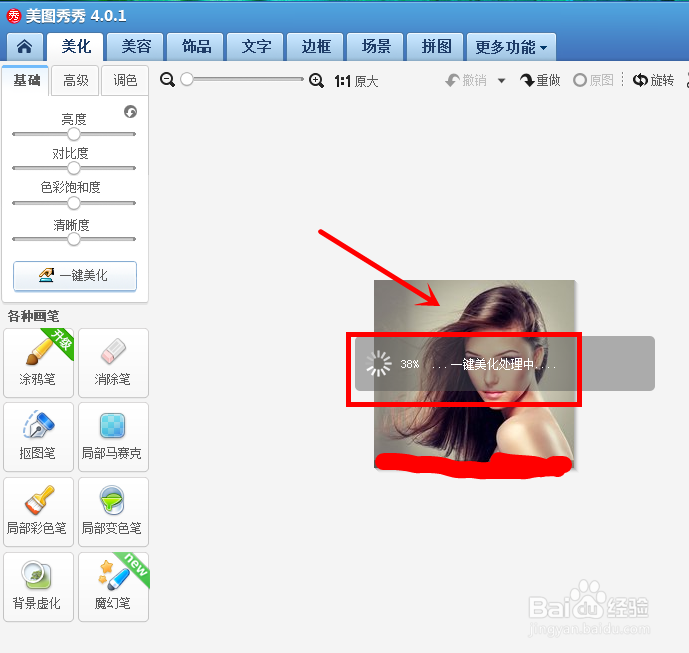Viewport: 689px width, 653px height.
Task: Select the 魔幻笔 magic pen tool
Action: (x=113, y=587)
